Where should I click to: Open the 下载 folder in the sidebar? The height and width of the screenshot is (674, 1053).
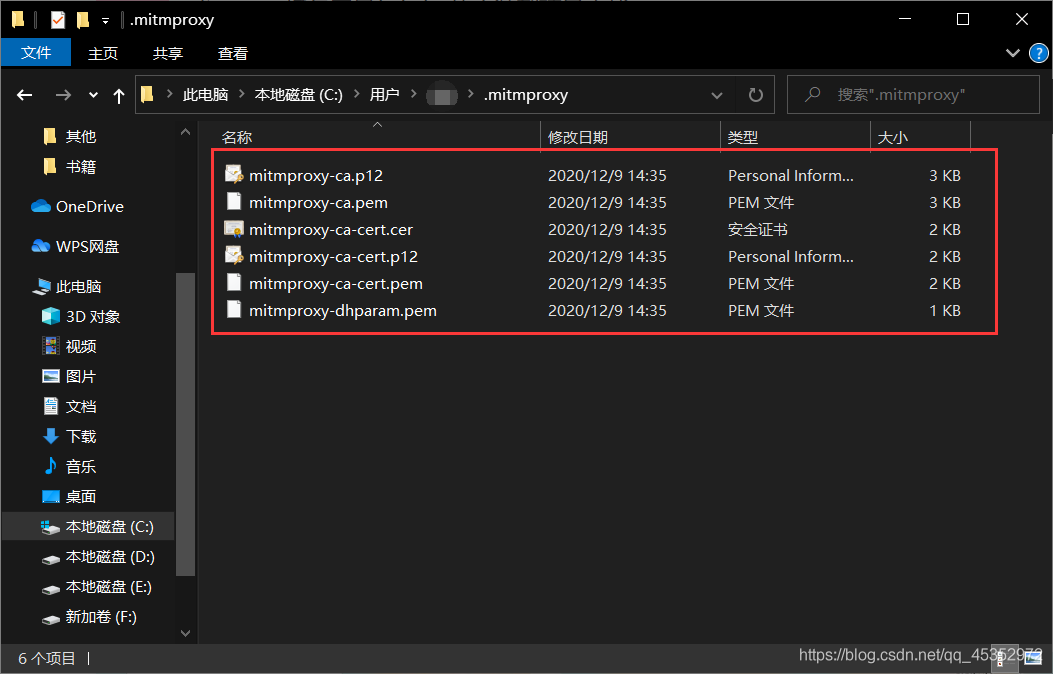[x=69, y=436]
